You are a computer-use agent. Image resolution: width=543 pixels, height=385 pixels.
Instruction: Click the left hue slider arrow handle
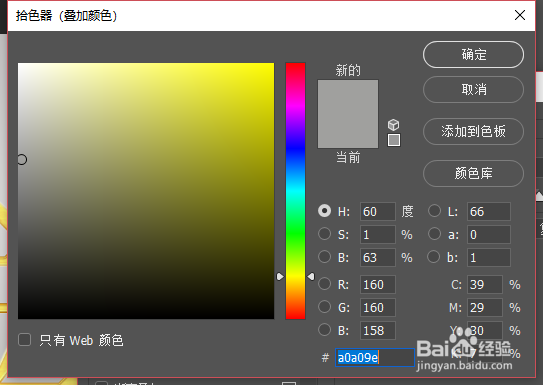point(280,276)
